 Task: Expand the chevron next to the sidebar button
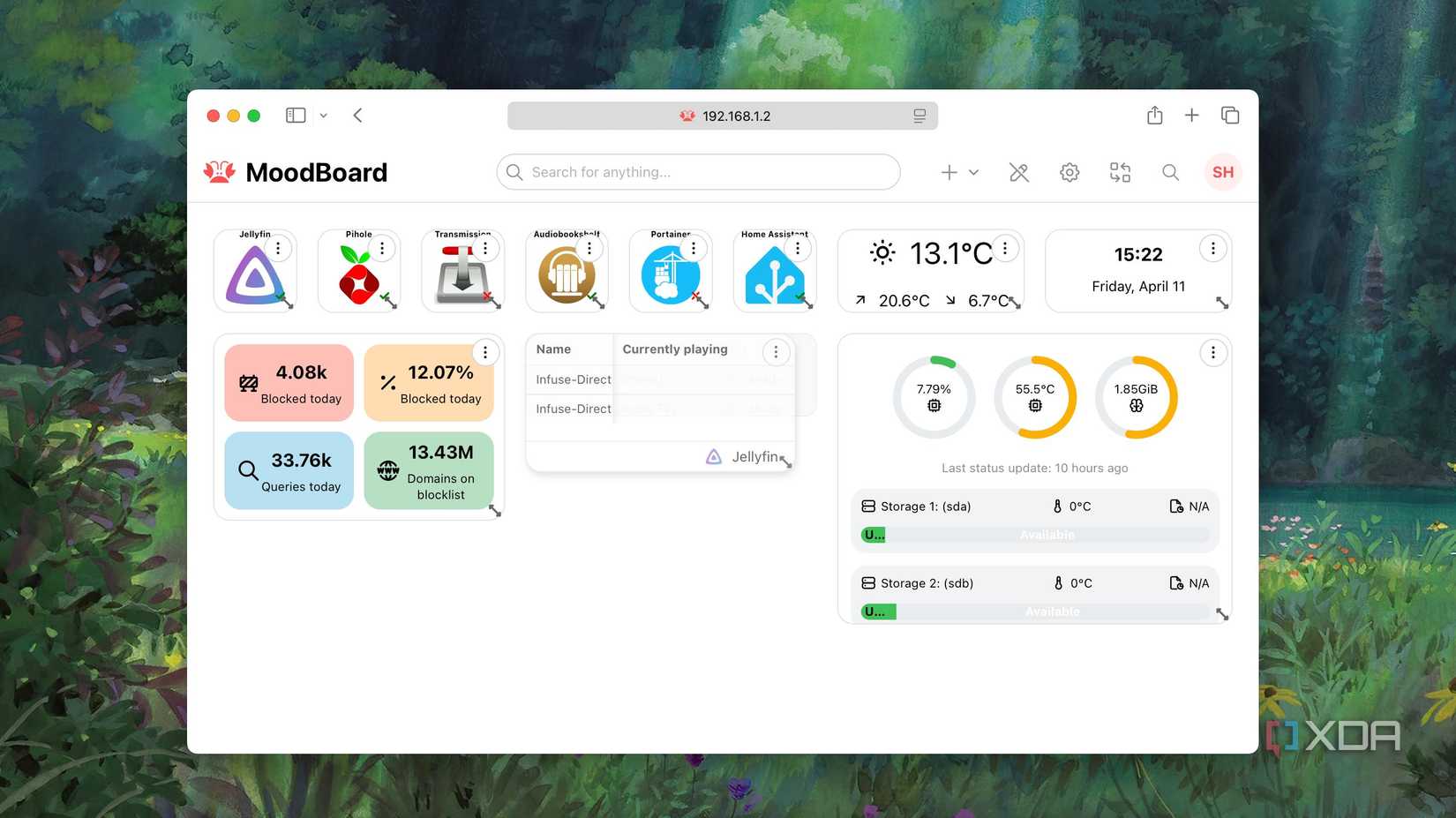323,116
